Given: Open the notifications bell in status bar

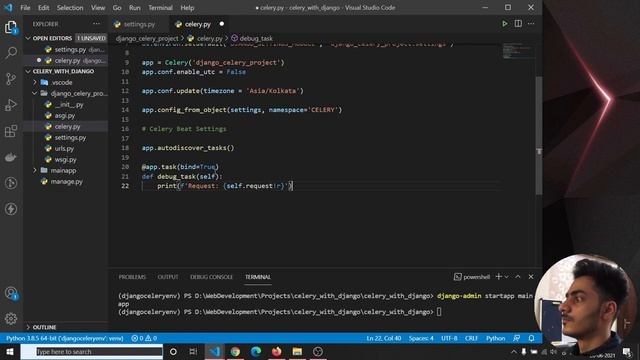Looking at the screenshot, I should 531,338.
